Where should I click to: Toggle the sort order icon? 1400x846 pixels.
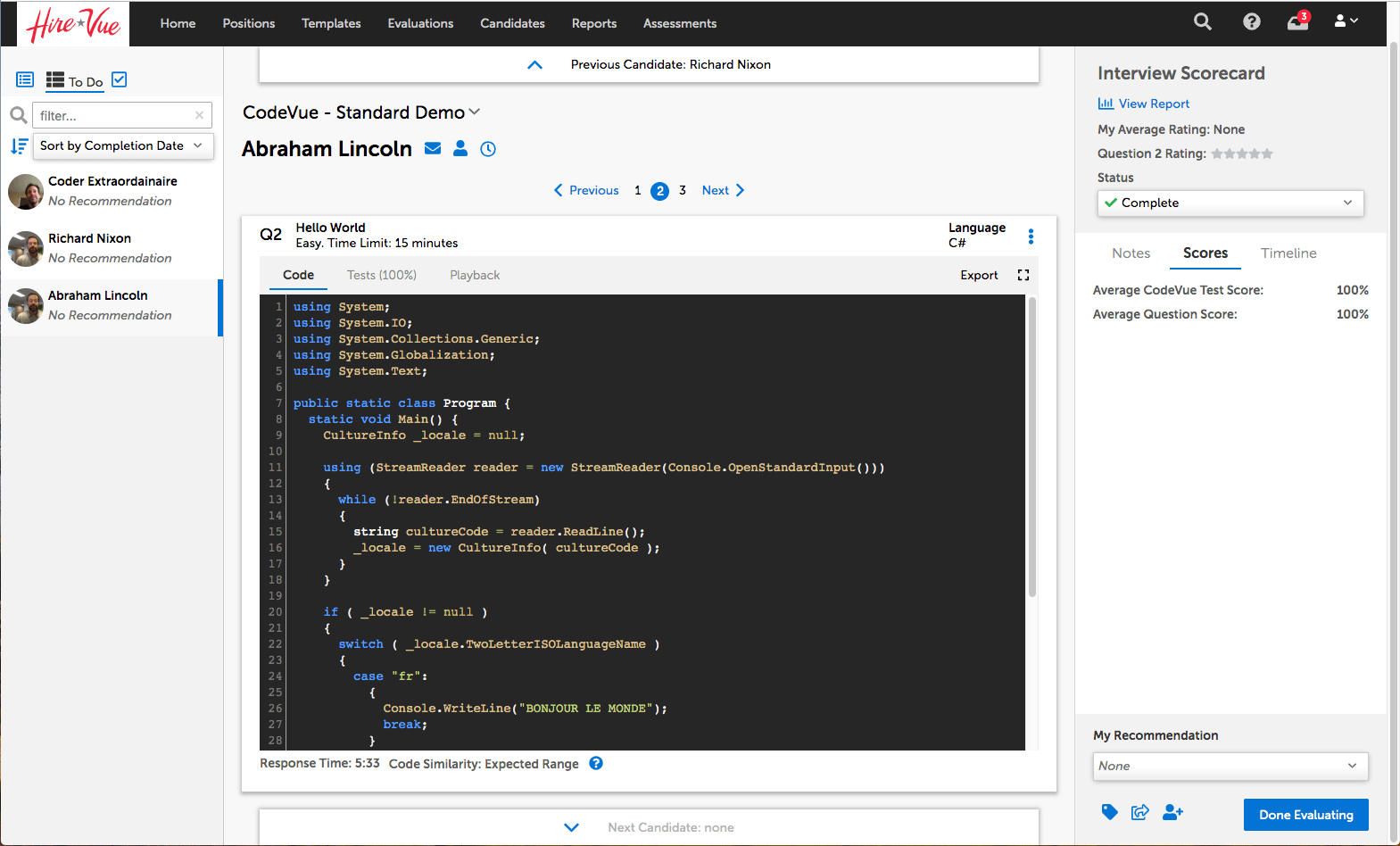coord(20,145)
